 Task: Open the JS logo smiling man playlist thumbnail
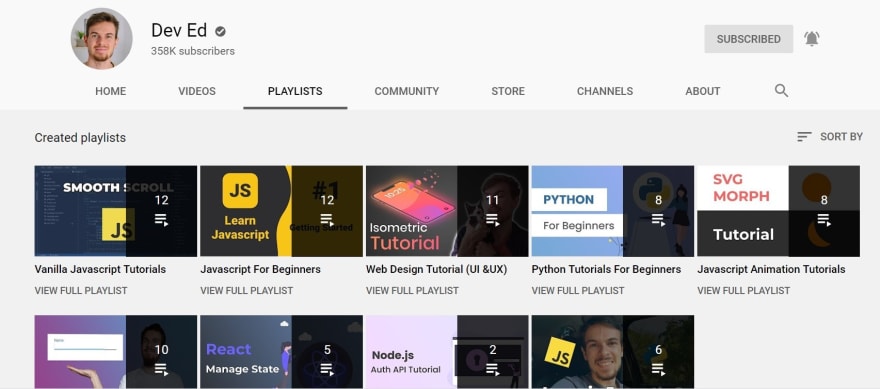(x=613, y=352)
